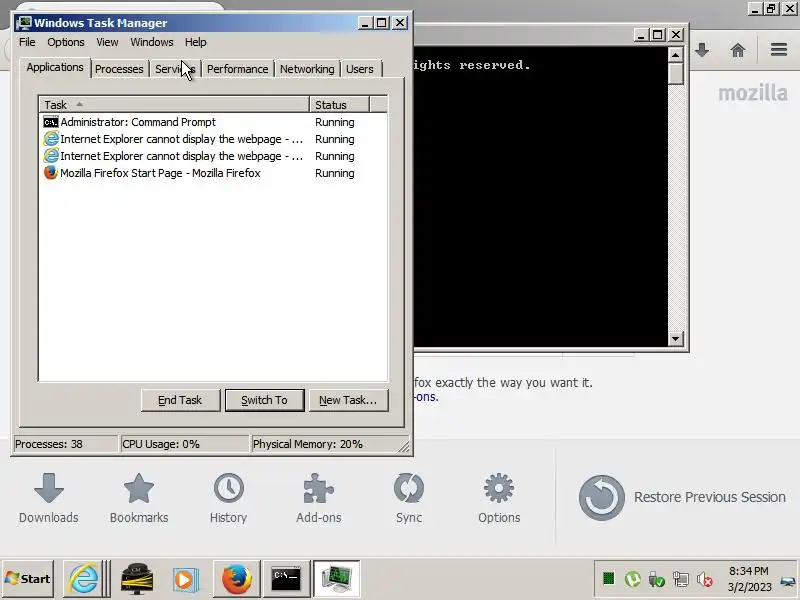The image size is (800, 600).
Task: Click Firefox toolbar home icon
Action: pyautogui.click(x=738, y=50)
